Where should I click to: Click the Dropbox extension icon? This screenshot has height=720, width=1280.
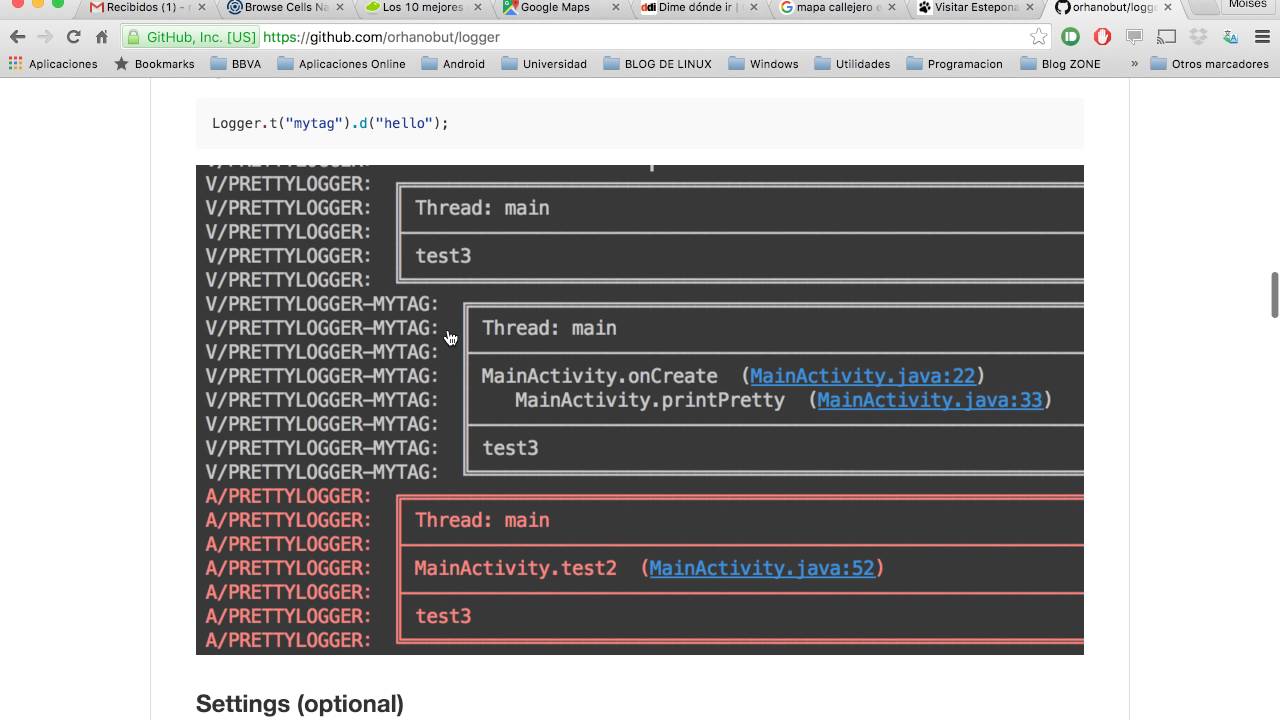(1198, 37)
